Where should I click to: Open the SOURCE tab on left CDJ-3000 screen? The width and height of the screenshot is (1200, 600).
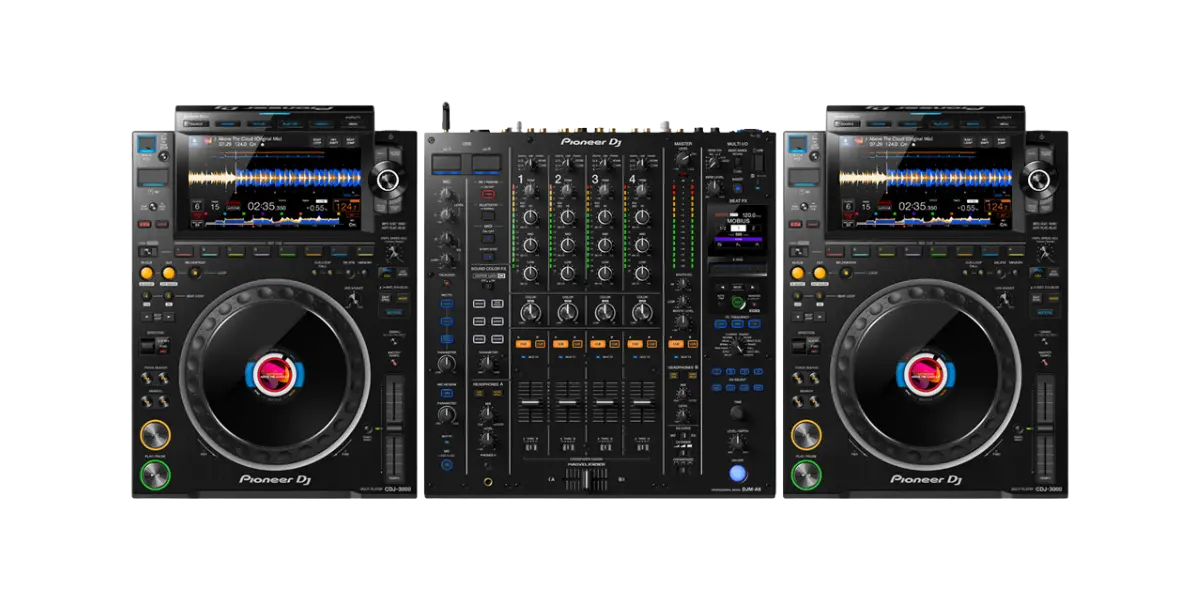pyautogui.click(x=196, y=126)
